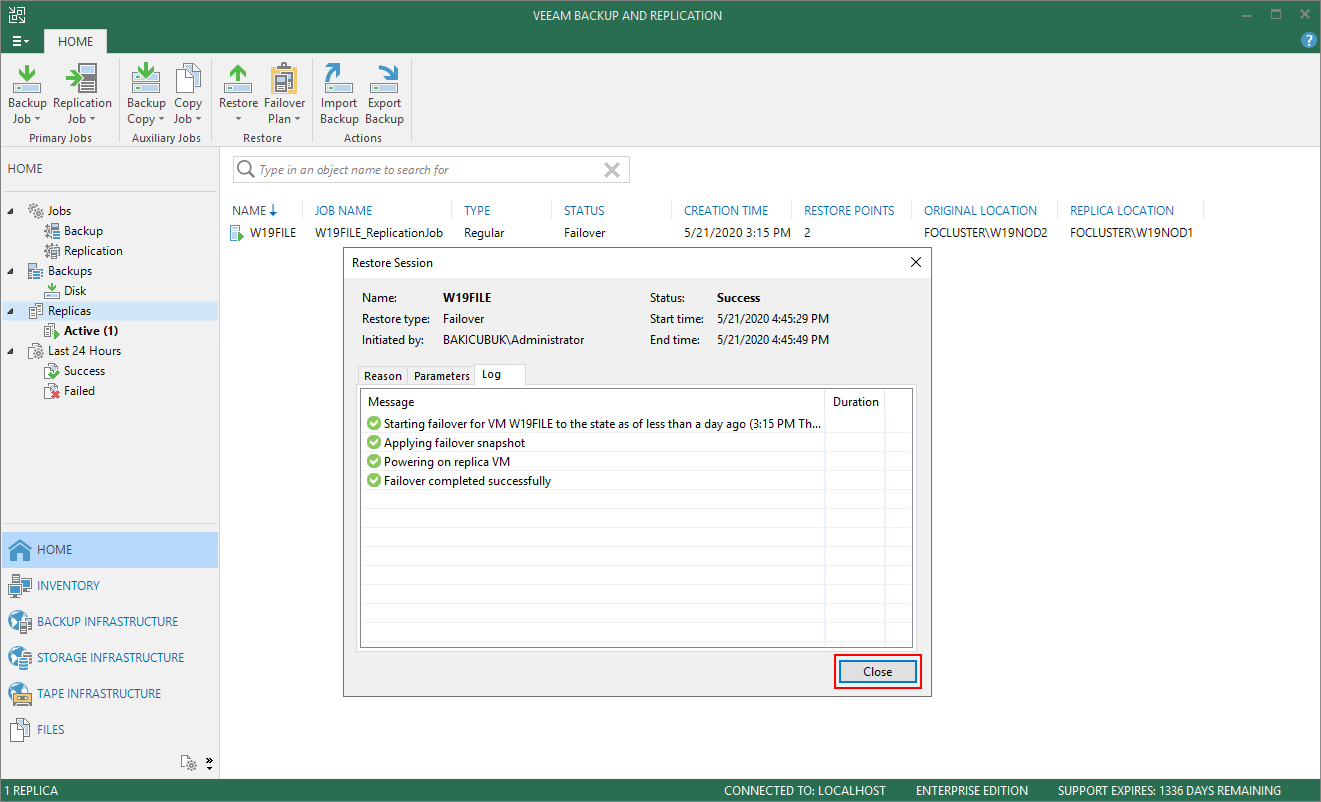Image resolution: width=1321 pixels, height=802 pixels.
Task: Select the Replicas tree node
Action: tap(69, 311)
